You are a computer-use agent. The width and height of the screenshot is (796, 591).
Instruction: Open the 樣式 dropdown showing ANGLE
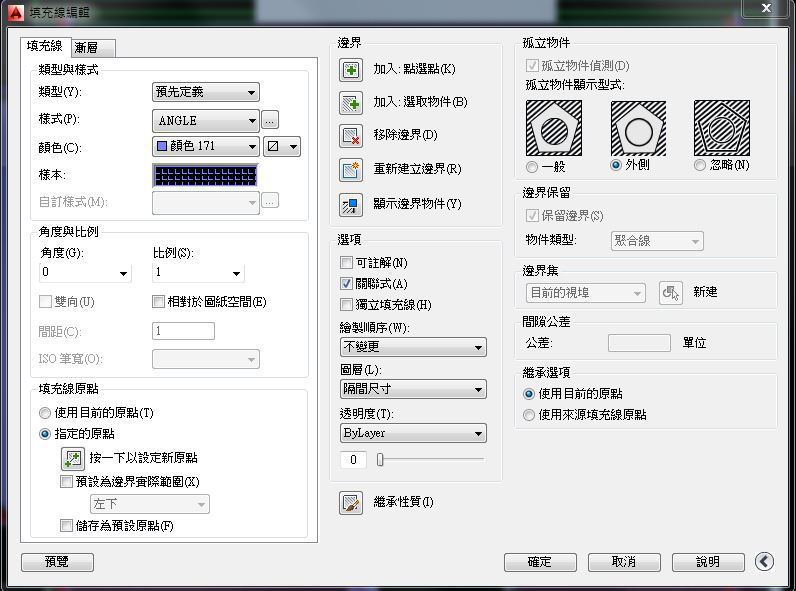click(206, 120)
